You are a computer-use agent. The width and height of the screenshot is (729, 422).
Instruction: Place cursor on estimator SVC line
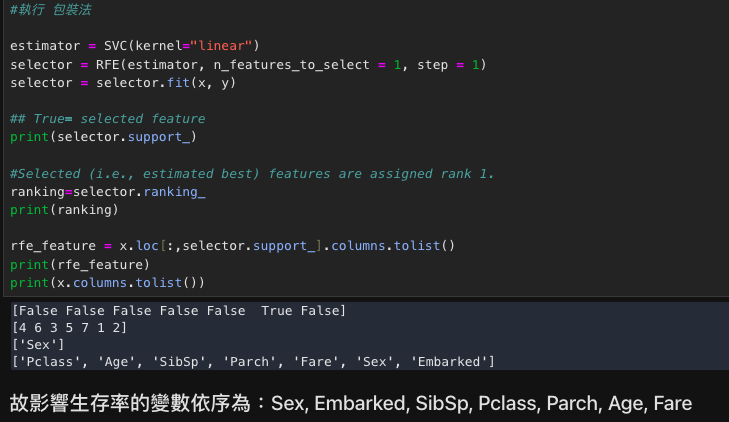coord(135,46)
